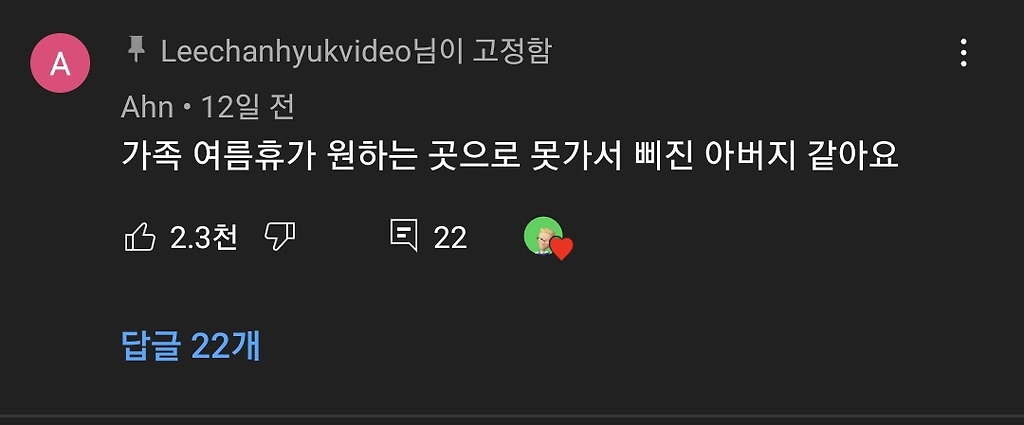This screenshot has height=425, width=1024.
Task: Open the creator's green avatar thumbnail
Action: [x=543, y=236]
